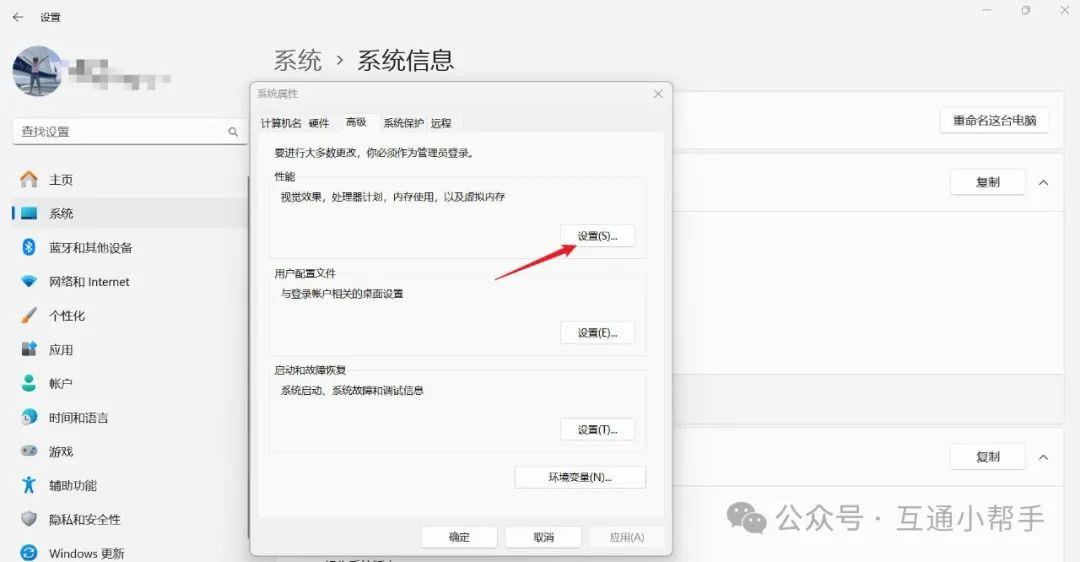Switch to 系统保护 tab
Screen dimensions: 1080x562
404,123
